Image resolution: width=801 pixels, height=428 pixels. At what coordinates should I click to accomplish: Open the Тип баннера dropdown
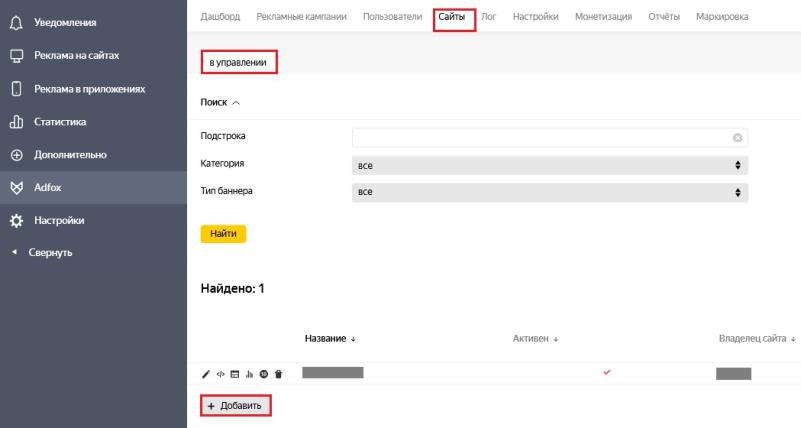pos(550,193)
